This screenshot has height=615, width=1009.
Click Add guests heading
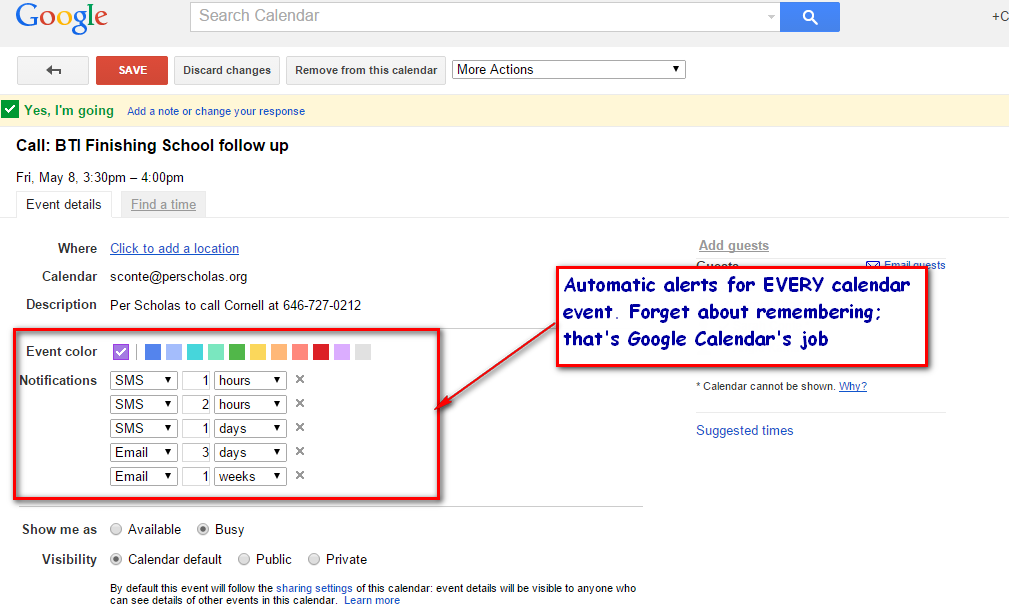tap(734, 245)
